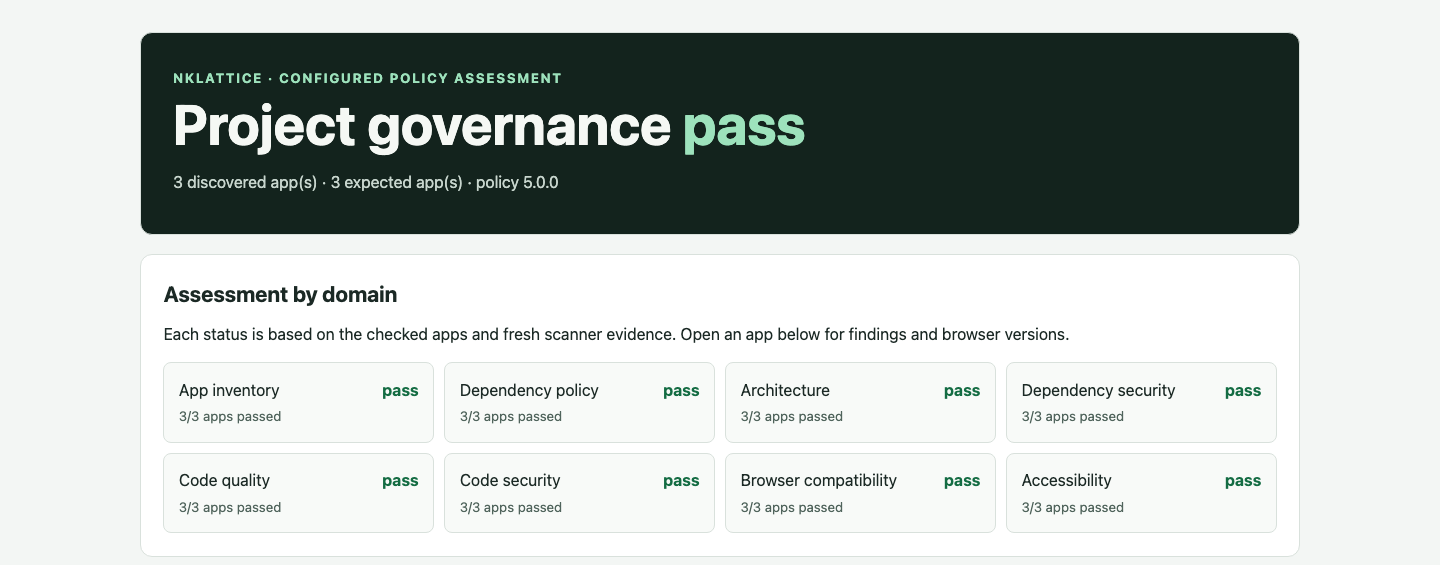This screenshot has height=565, width=1440.
Task: Click the pass status of Dependency policy
Action: pyautogui.click(x=681, y=391)
